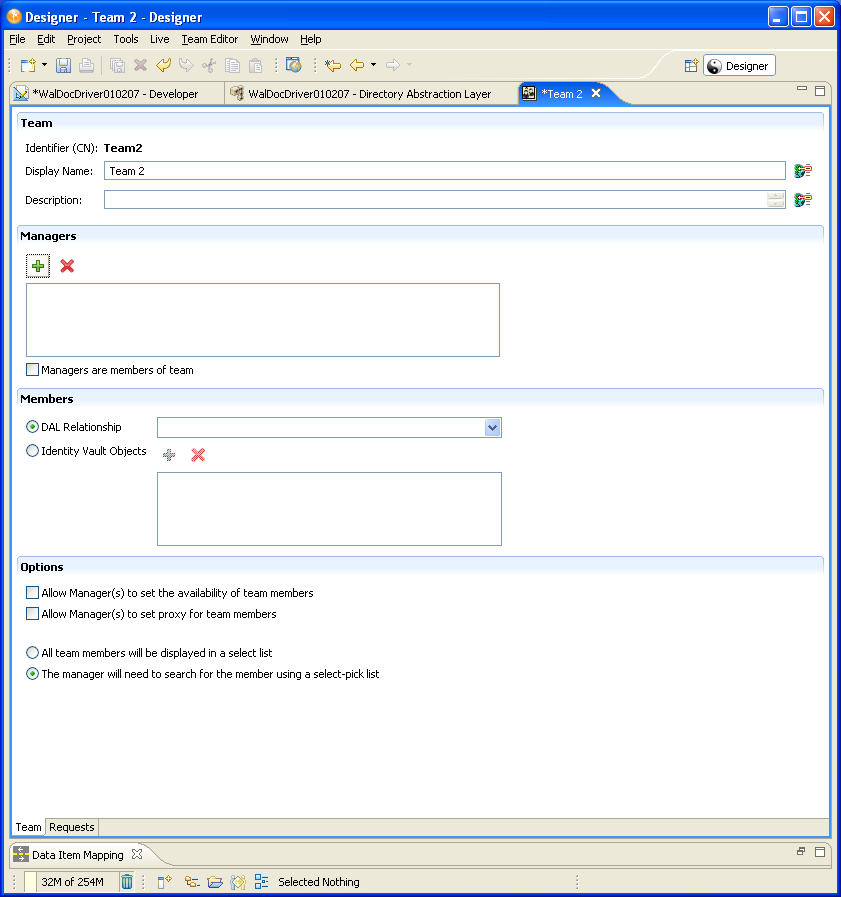Select the Identity Vault Objects radio button
Viewport: 841px width, 897px height.
click(x=33, y=451)
